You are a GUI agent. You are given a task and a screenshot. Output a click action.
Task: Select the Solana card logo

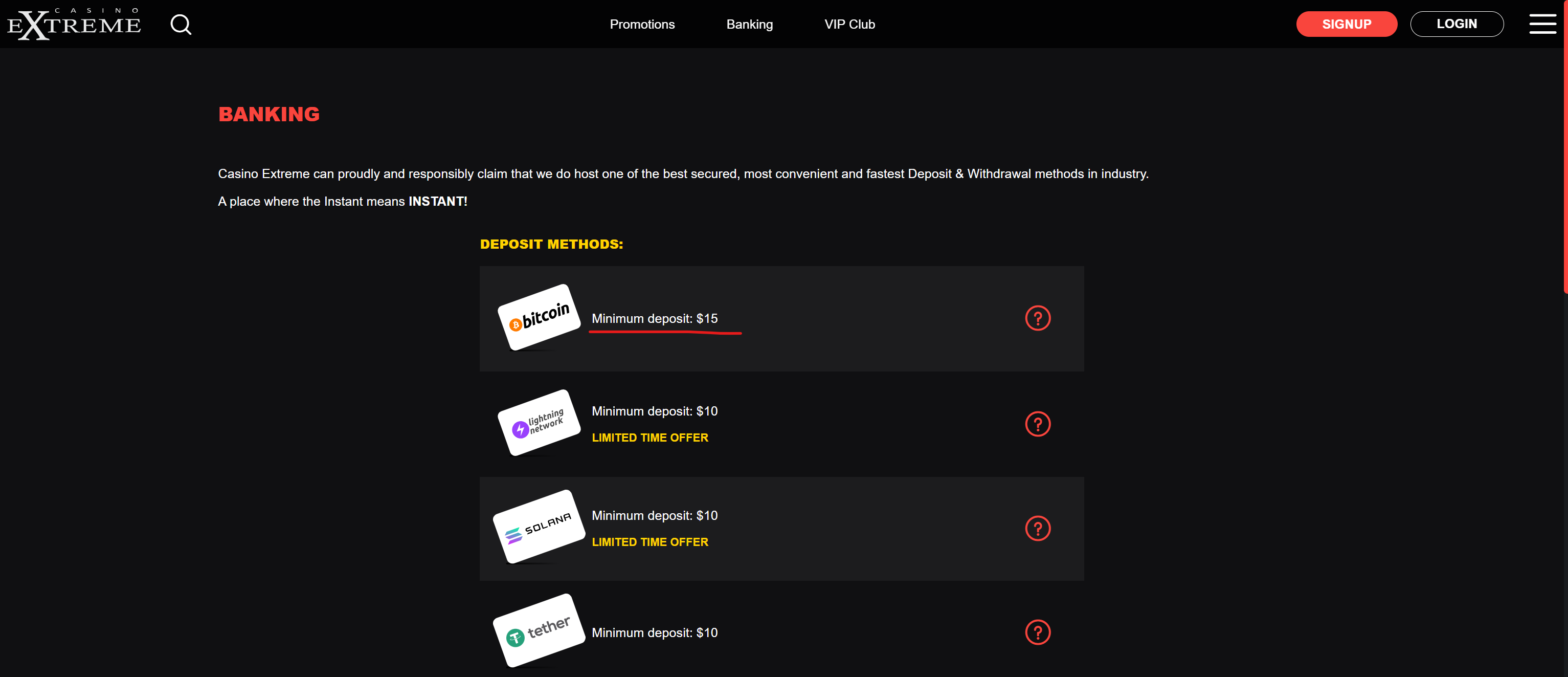click(539, 527)
